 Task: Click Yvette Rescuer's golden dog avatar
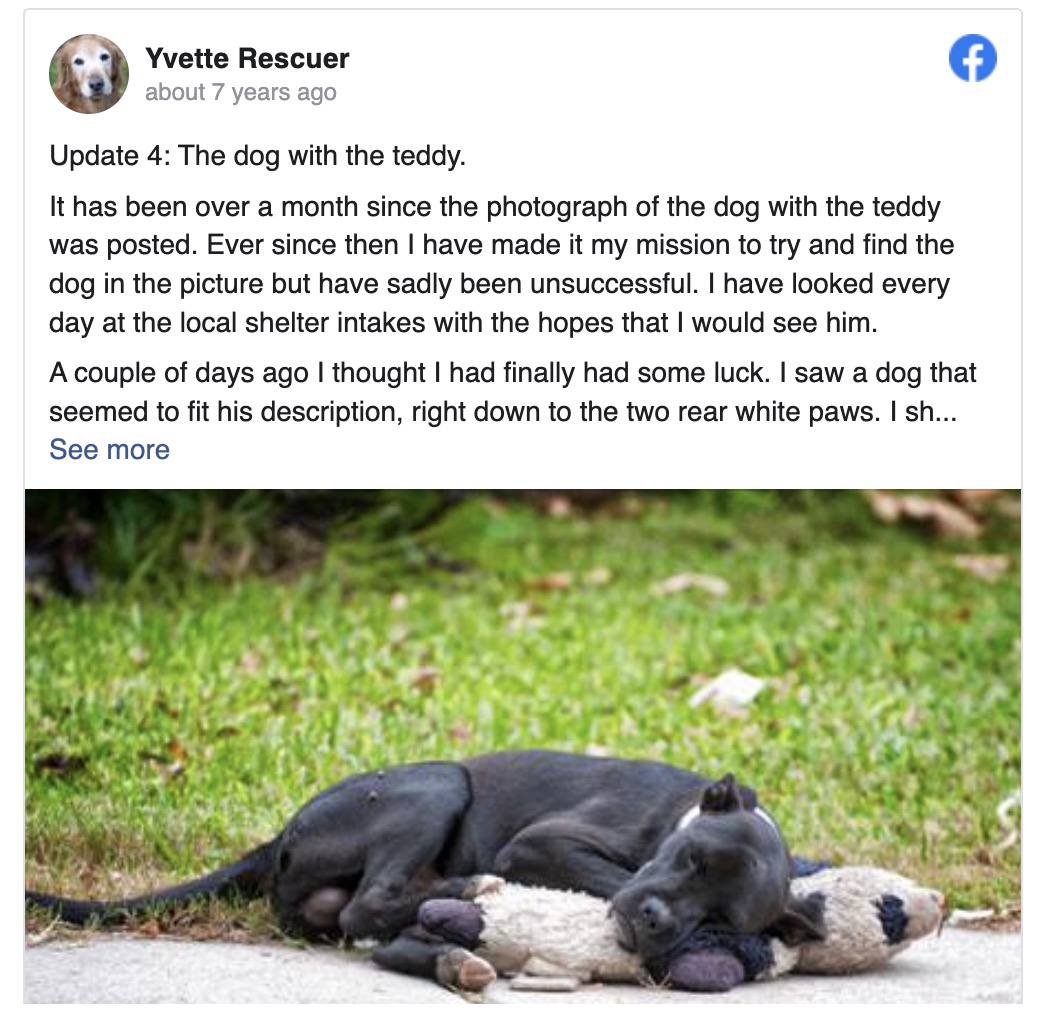[89, 74]
